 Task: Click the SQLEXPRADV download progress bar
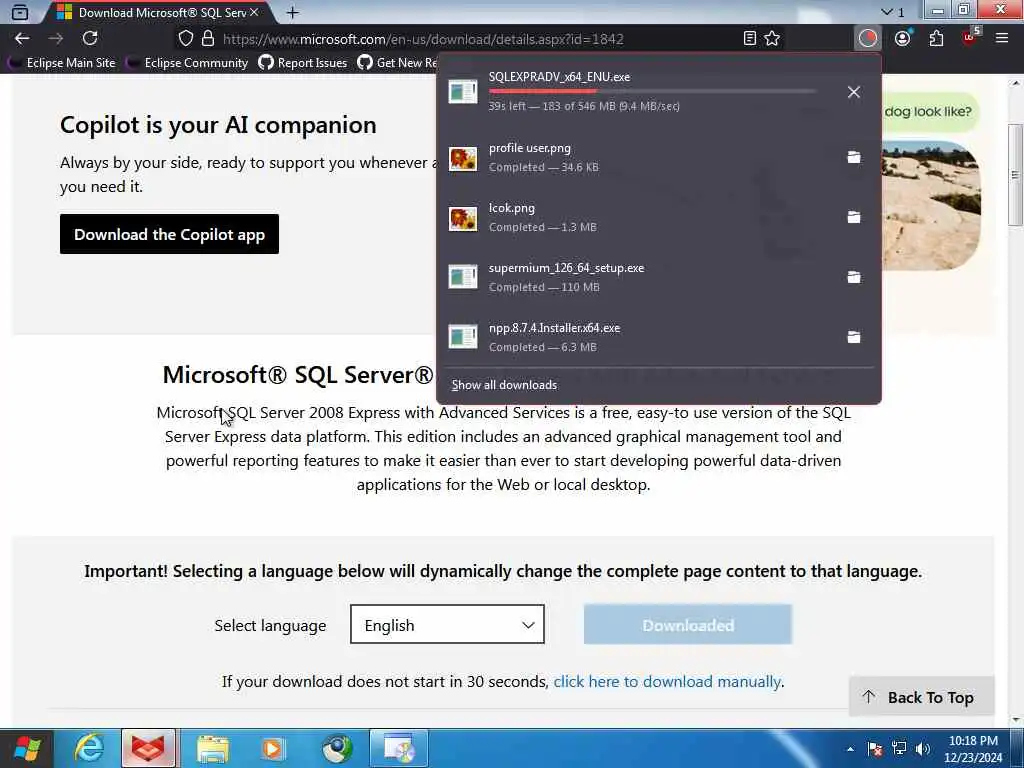[x=652, y=91]
